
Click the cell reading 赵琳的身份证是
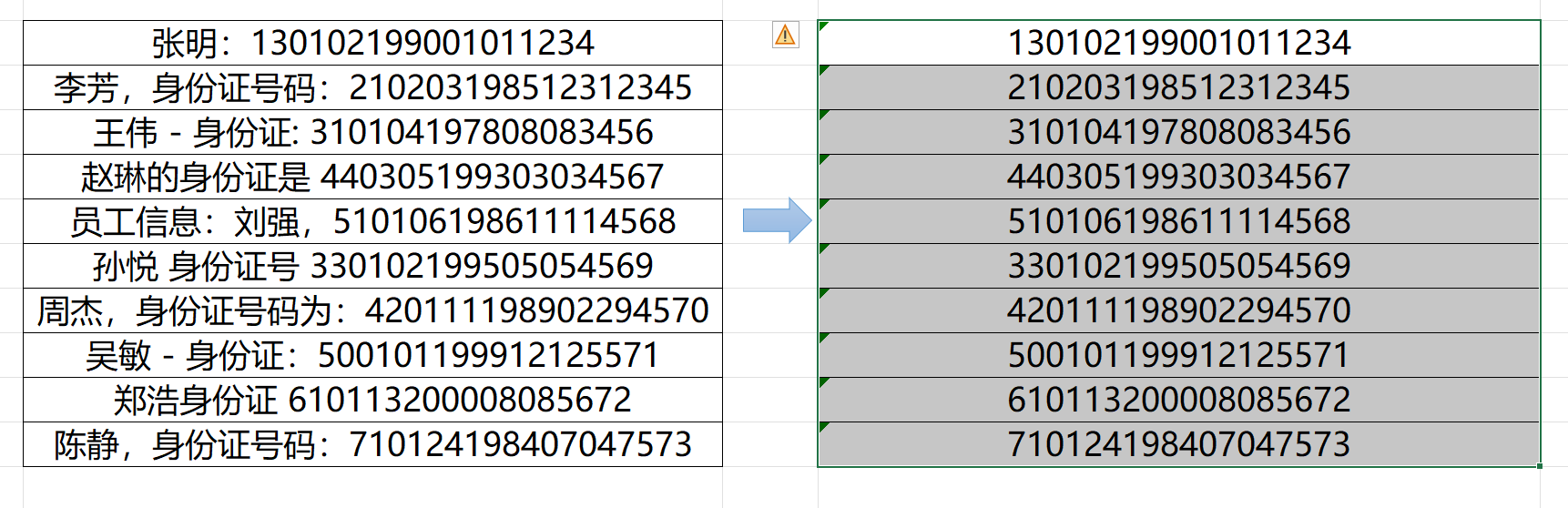coord(372,177)
